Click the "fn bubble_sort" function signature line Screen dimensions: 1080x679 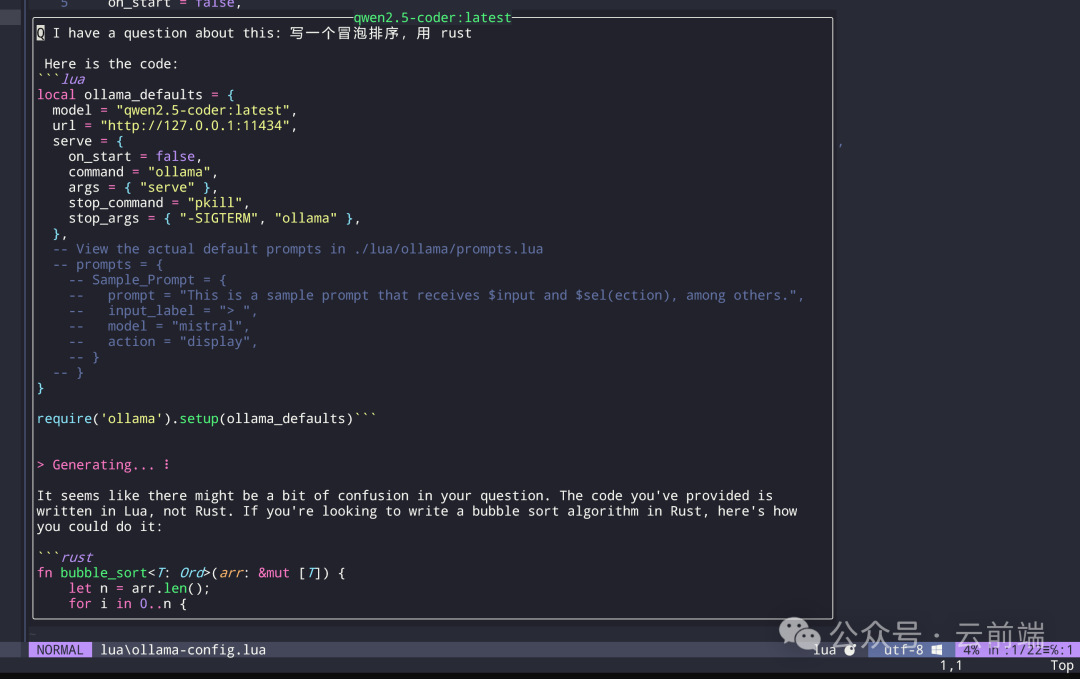pyautogui.click(x=191, y=573)
